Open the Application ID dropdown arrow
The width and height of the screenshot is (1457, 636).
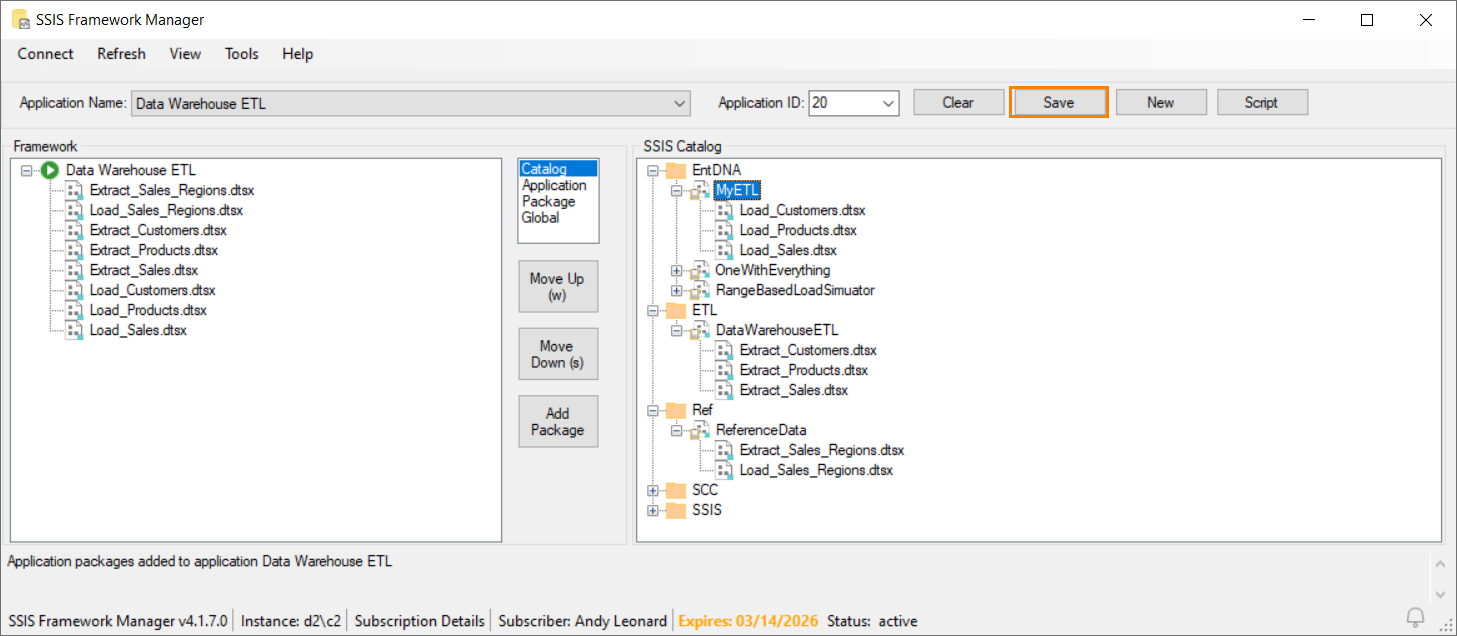click(x=888, y=103)
